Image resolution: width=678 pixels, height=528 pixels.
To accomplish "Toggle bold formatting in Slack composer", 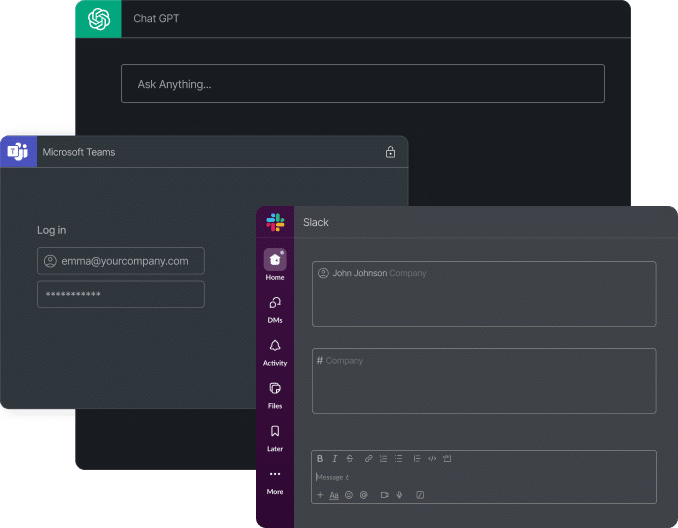I will click(x=320, y=459).
